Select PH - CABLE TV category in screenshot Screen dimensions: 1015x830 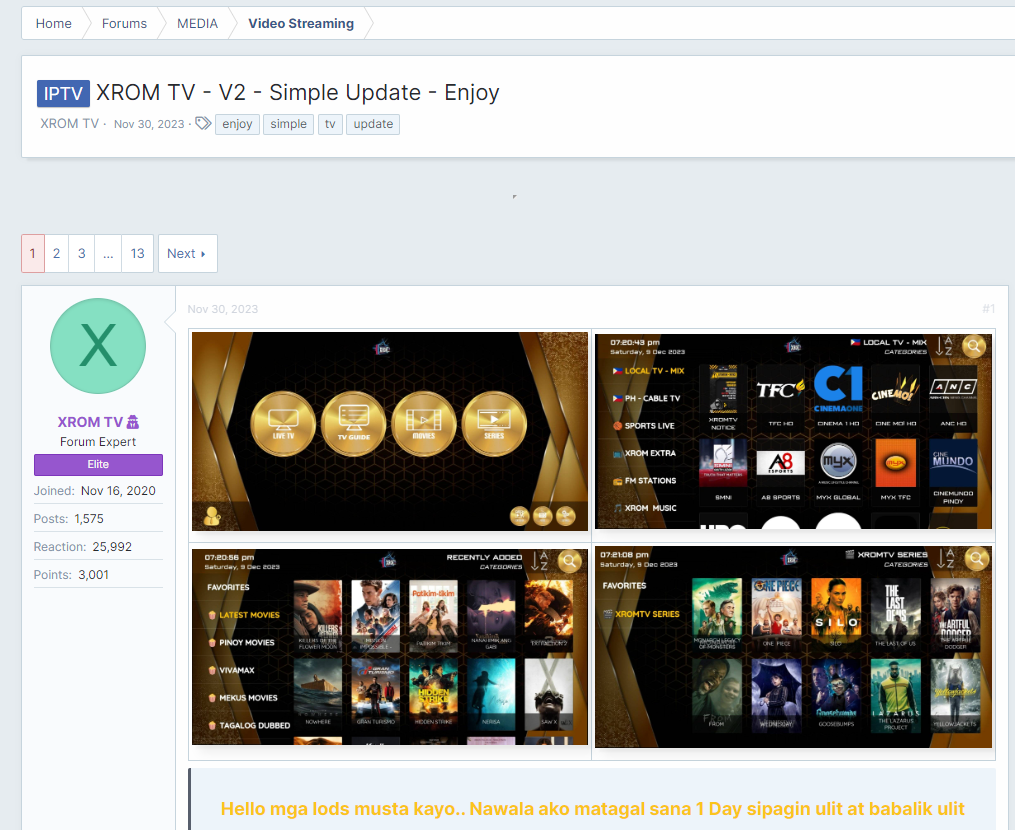[x=647, y=398]
